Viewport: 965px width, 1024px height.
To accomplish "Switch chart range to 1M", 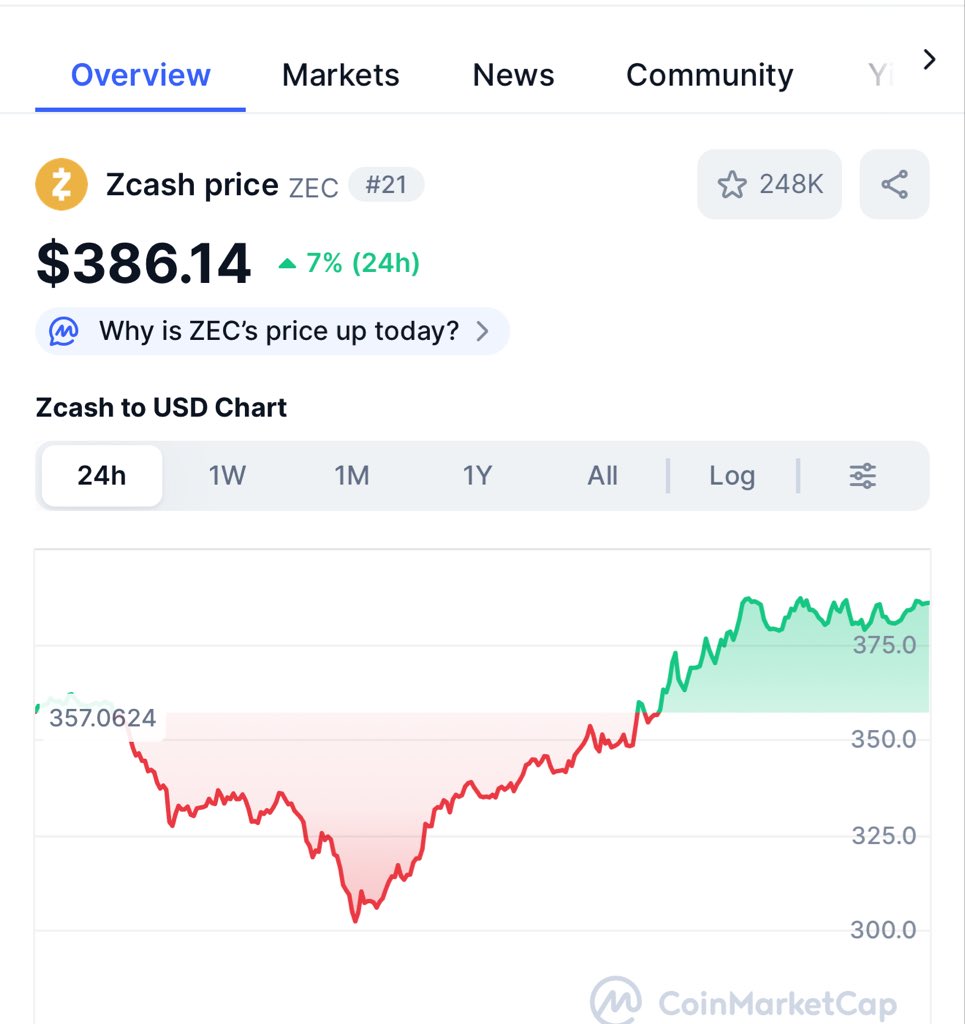I will click(x=352, y=476).
